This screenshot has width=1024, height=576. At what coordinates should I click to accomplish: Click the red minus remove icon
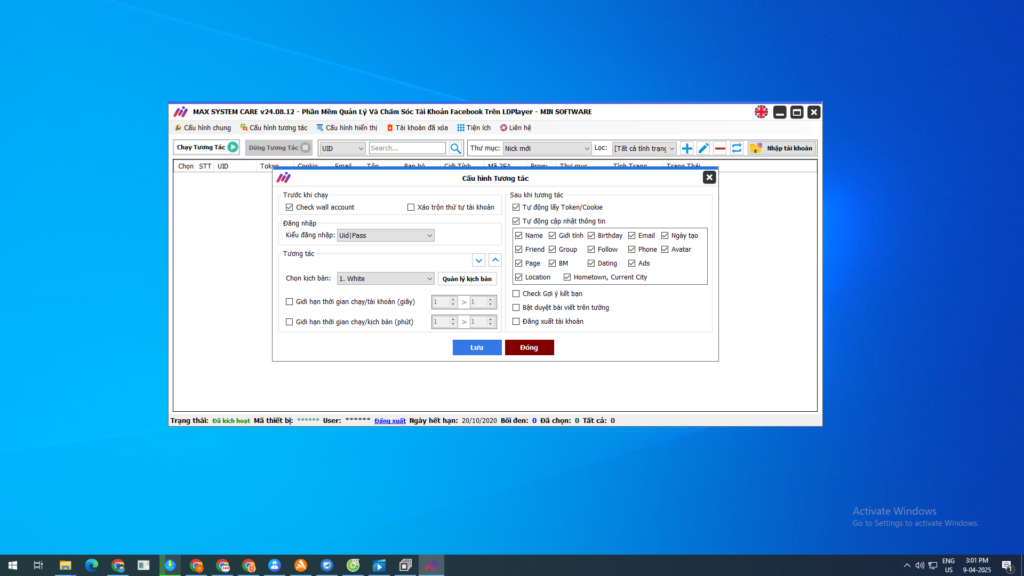pos(720,148)
